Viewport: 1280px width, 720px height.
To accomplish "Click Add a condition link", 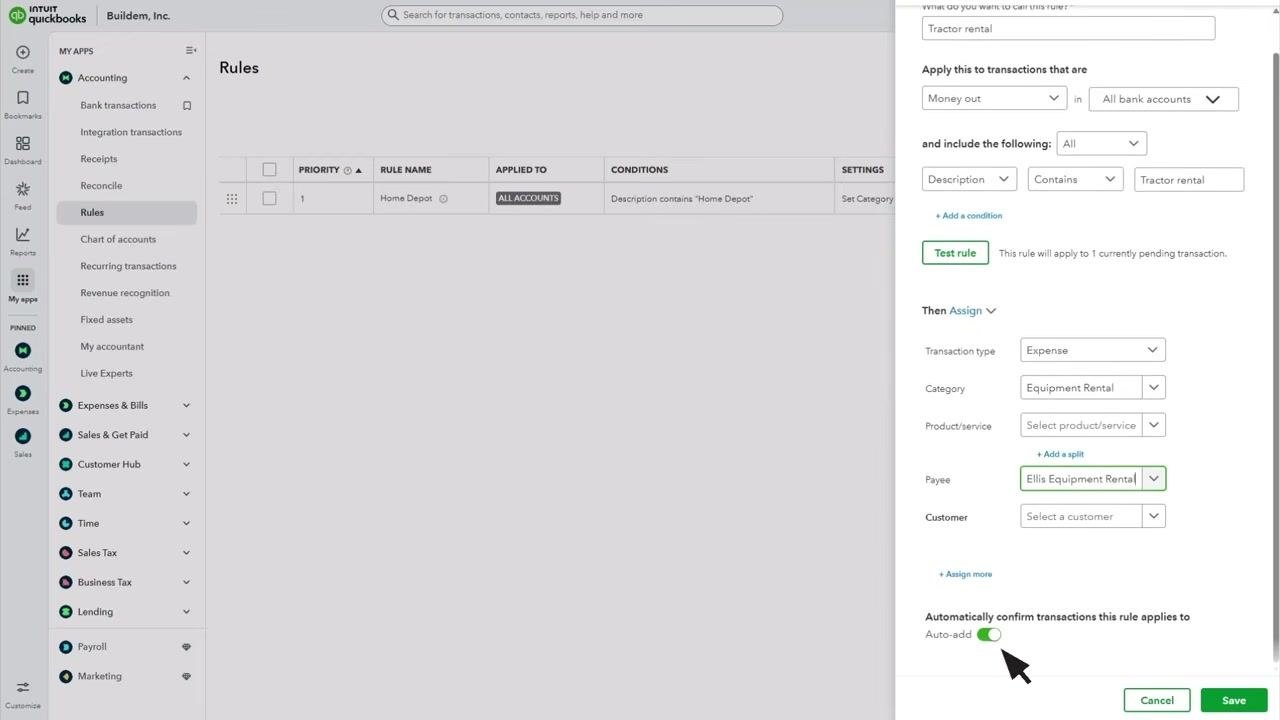I will (969, 216).
